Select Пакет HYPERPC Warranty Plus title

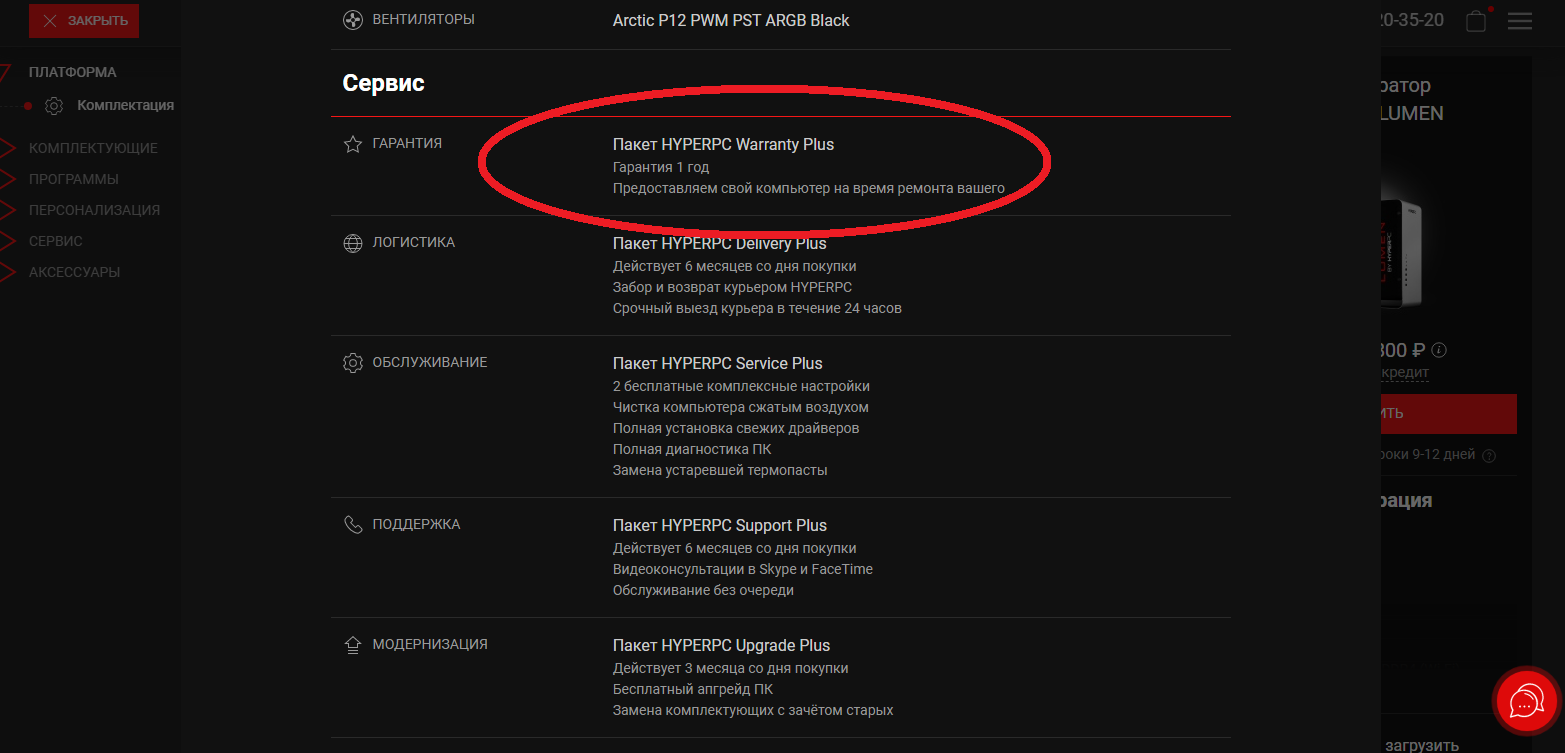click(x=723, y=144)
